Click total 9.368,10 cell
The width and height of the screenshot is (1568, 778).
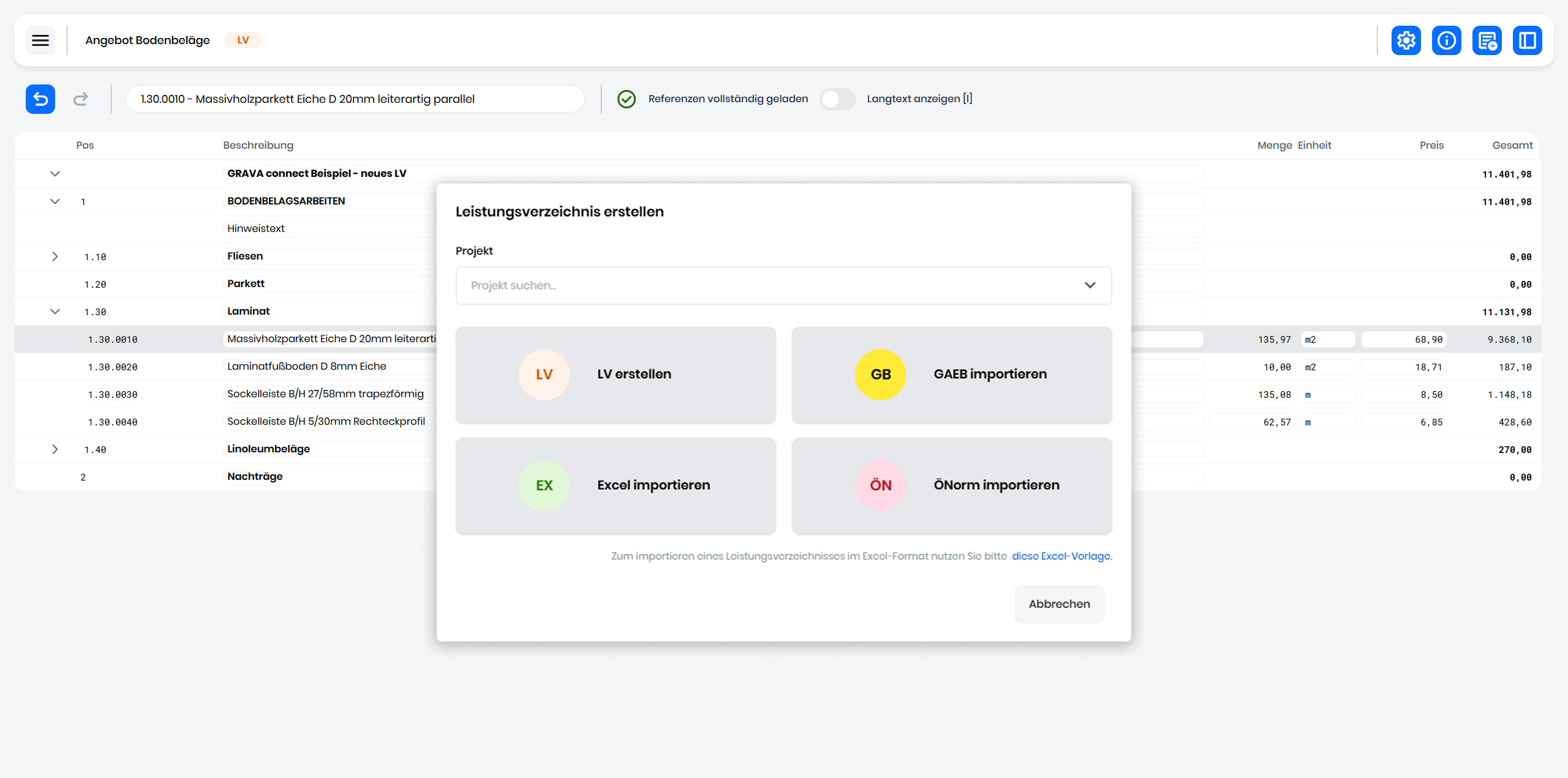pyautogui.click(x=1510, y=339)
